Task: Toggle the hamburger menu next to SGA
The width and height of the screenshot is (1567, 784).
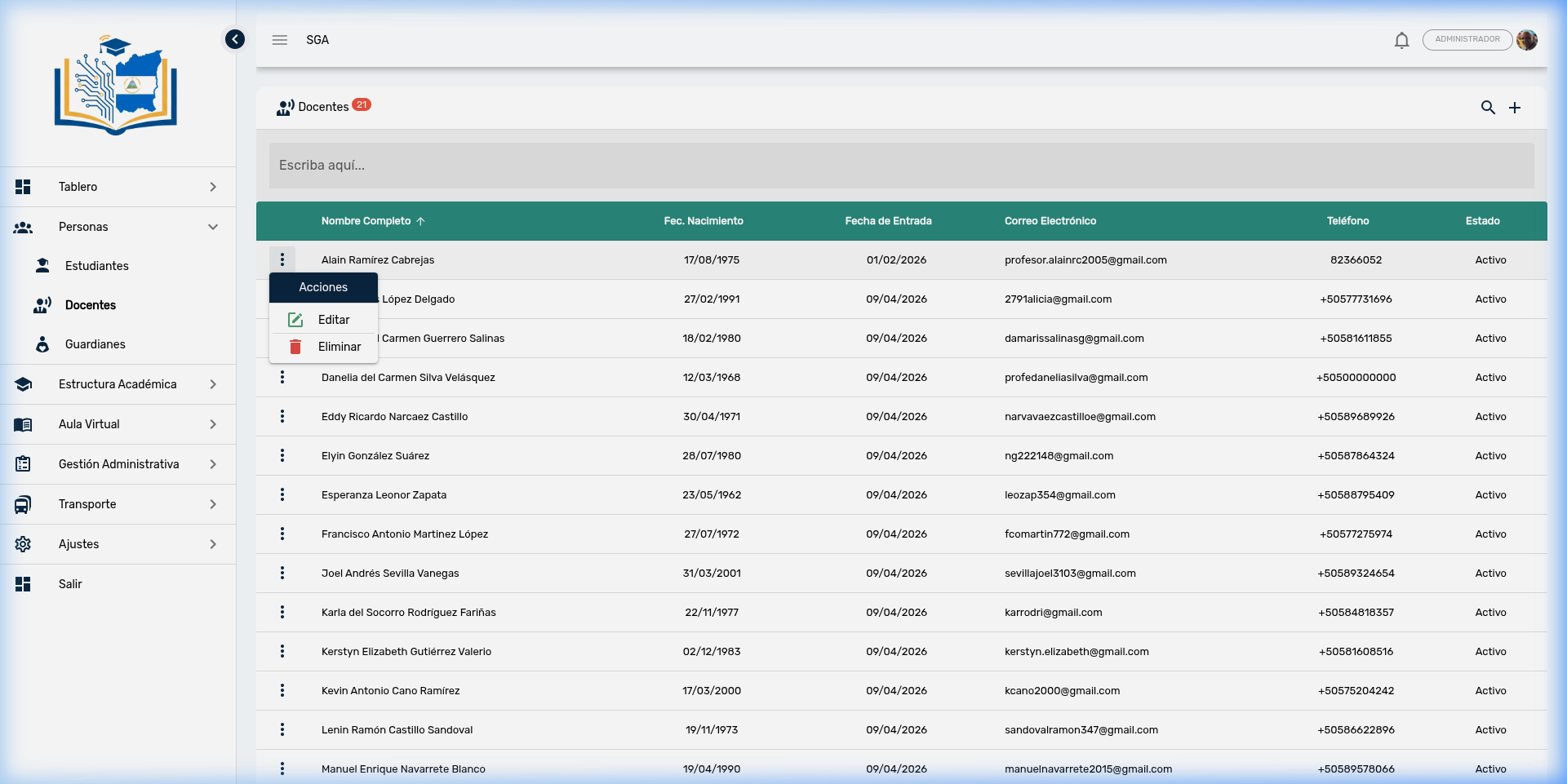Action: pos(280,40)
